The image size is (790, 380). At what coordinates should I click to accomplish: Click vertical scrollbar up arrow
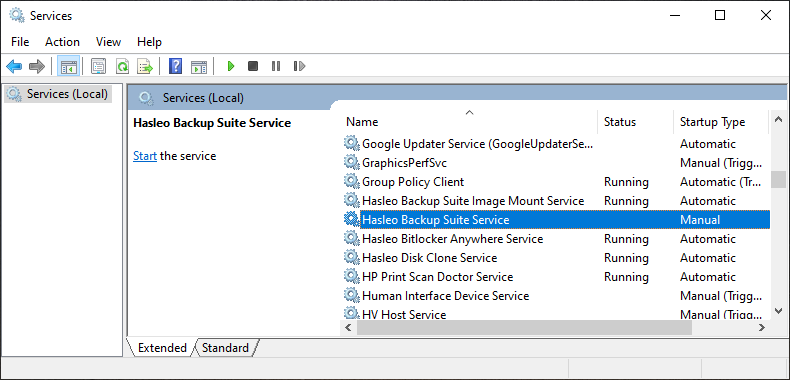click(x=778, y=120)
